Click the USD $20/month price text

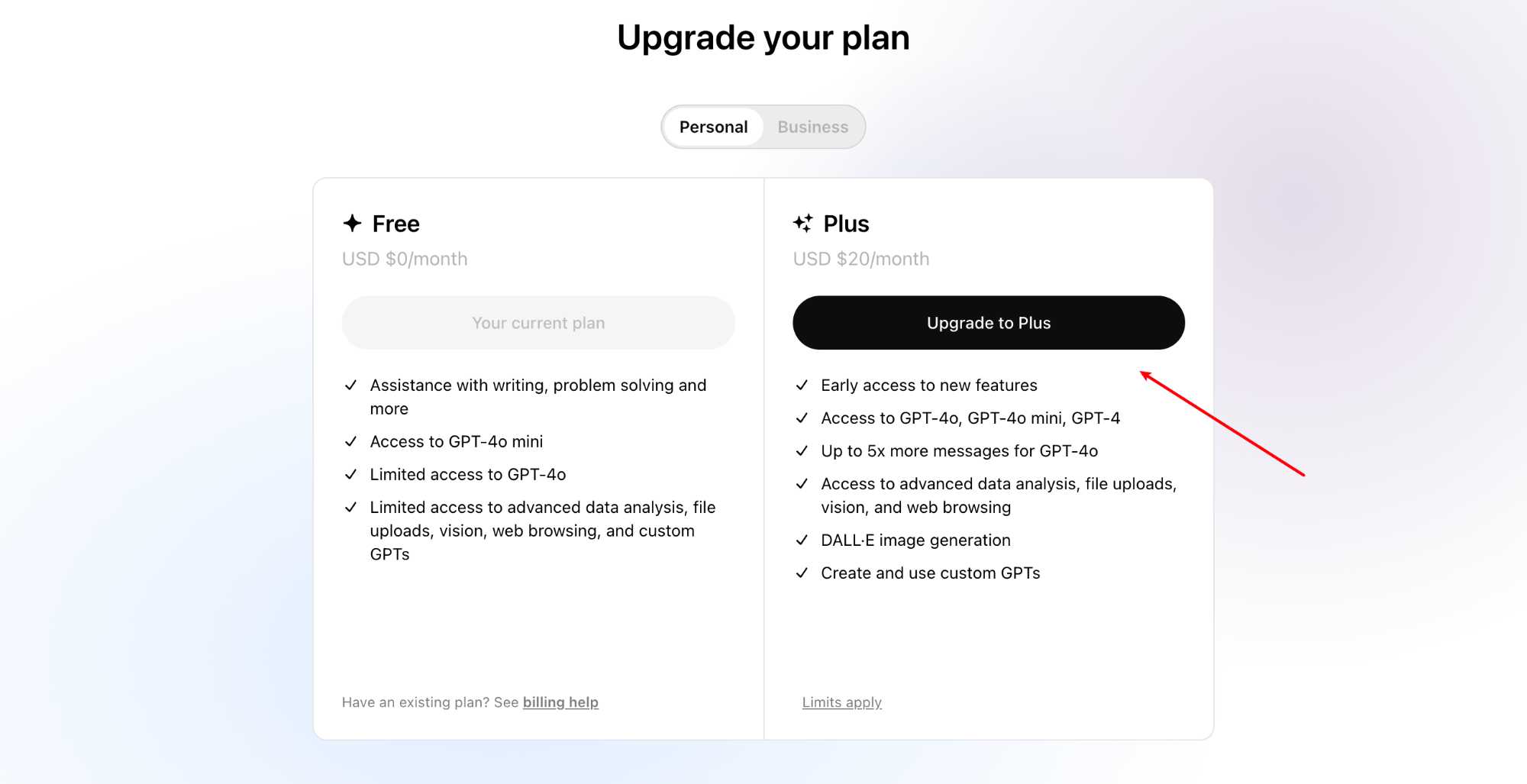(861, 259)
